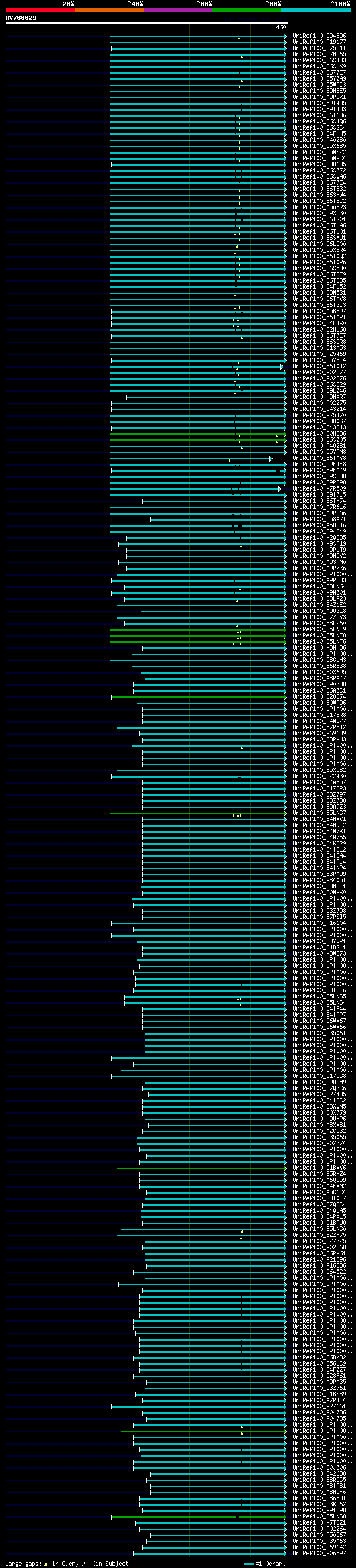Select hit label UniRef100_B8LP23
The width and height of the screenshot is (356, 1568).
pyautogui.click(x=319, y=599)
